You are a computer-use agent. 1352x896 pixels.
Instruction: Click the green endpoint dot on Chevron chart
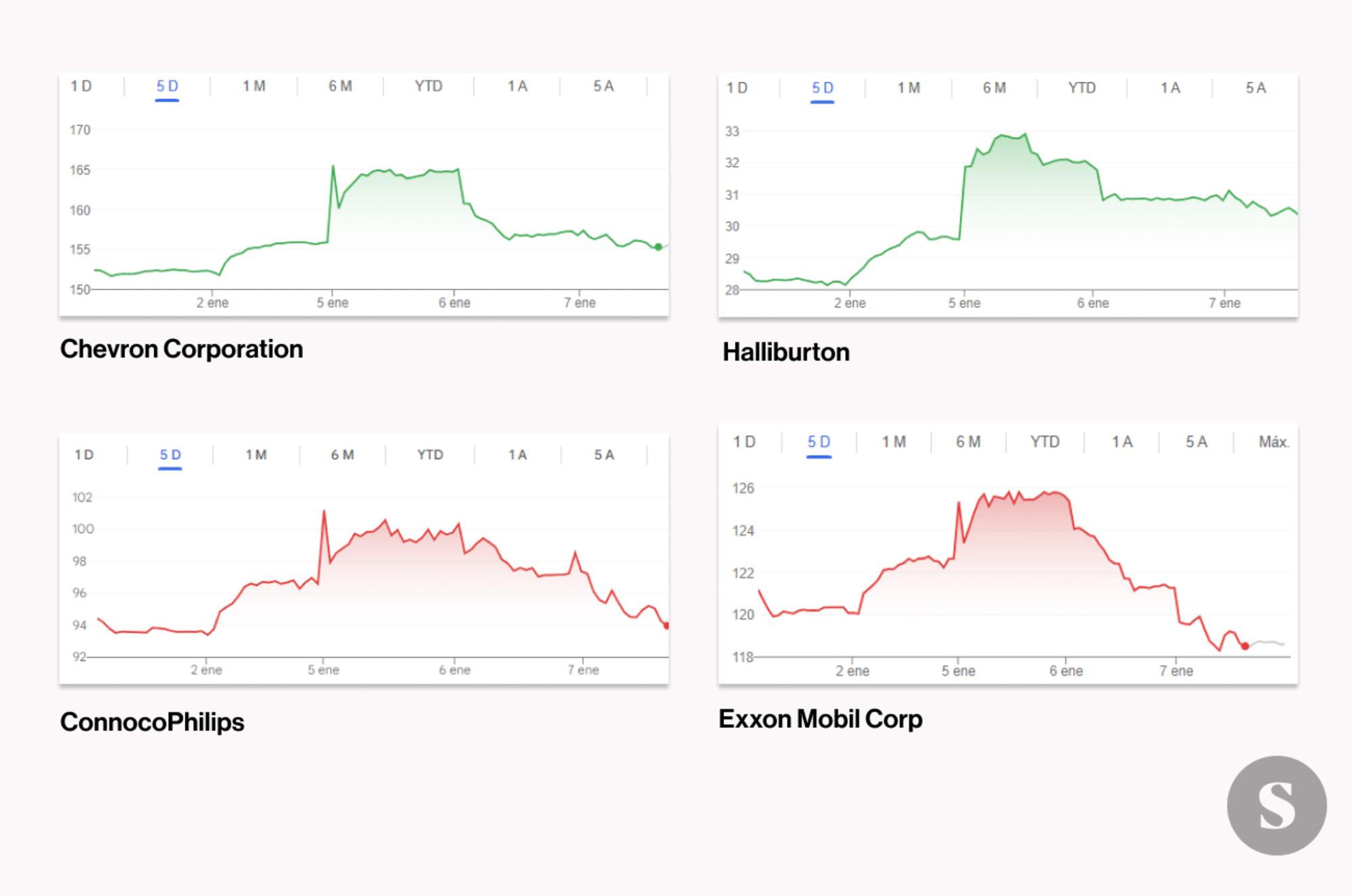(658, 247)
